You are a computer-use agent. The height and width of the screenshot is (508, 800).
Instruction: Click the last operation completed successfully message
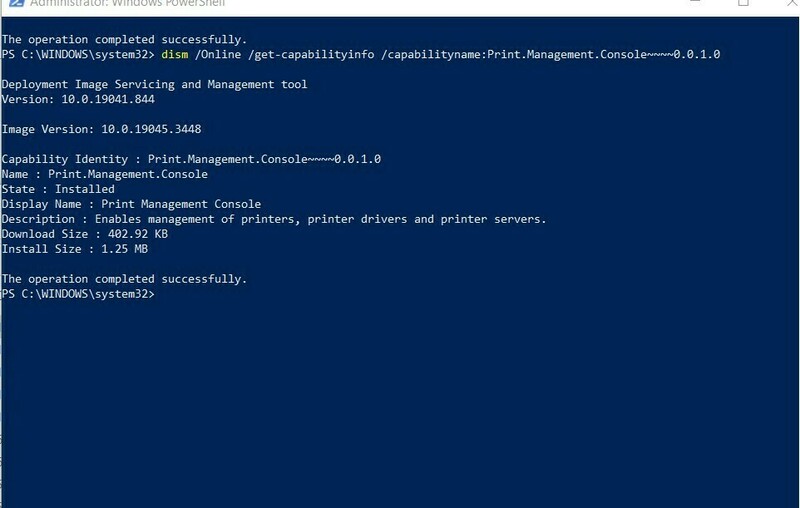click(124, 279)
